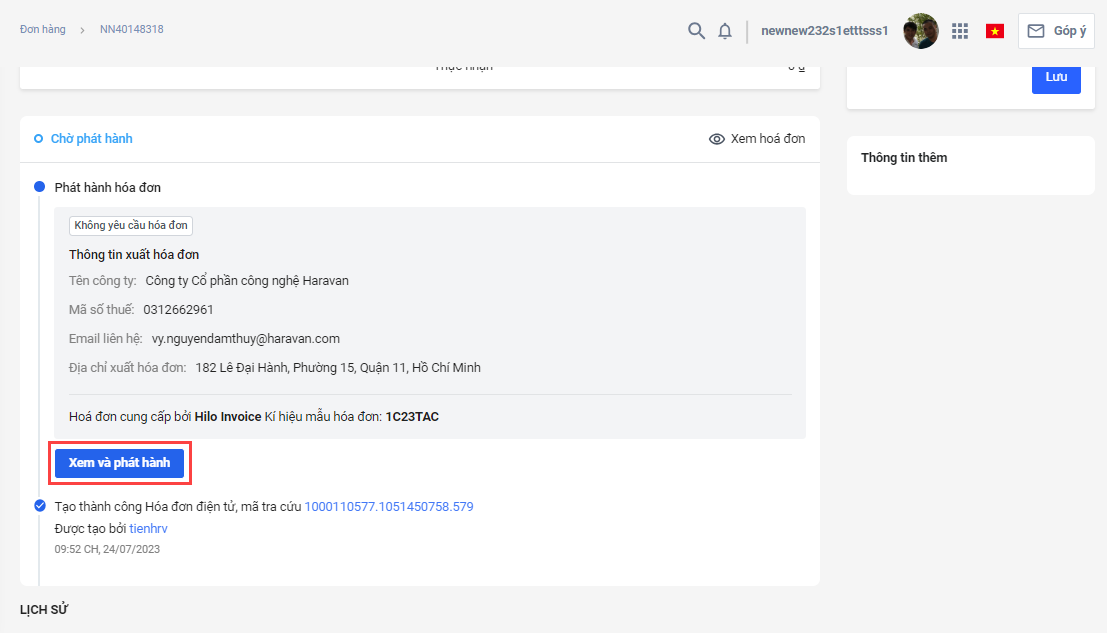Click the user avatar photo
Viewport: 1107px width, 633px height.
tap(920, 31)
